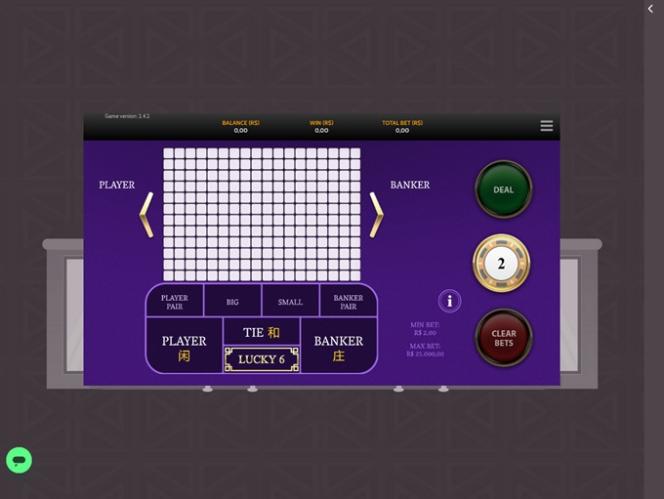Click the left gold arrow beside scoreboard

[x=146, y=215]
